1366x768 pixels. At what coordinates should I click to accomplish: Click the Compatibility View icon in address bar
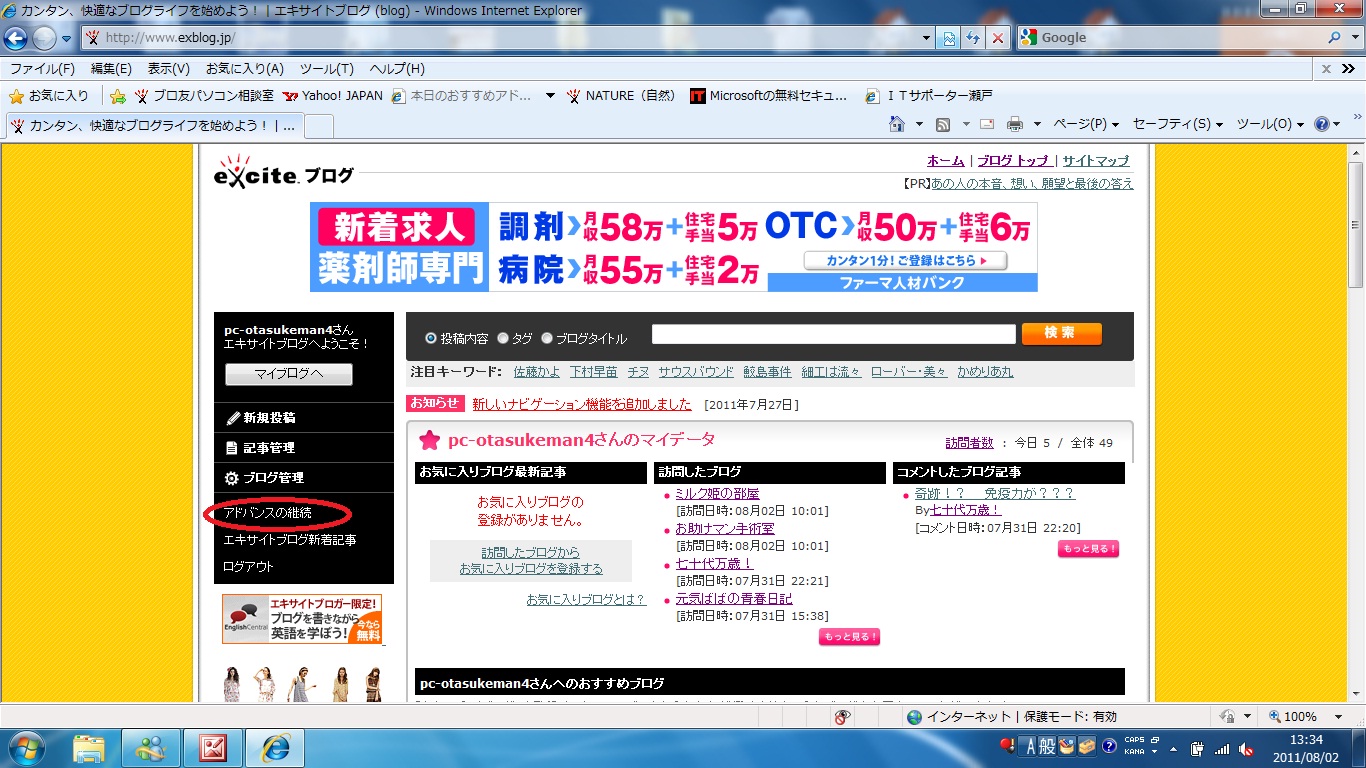[x=950, y=38]
